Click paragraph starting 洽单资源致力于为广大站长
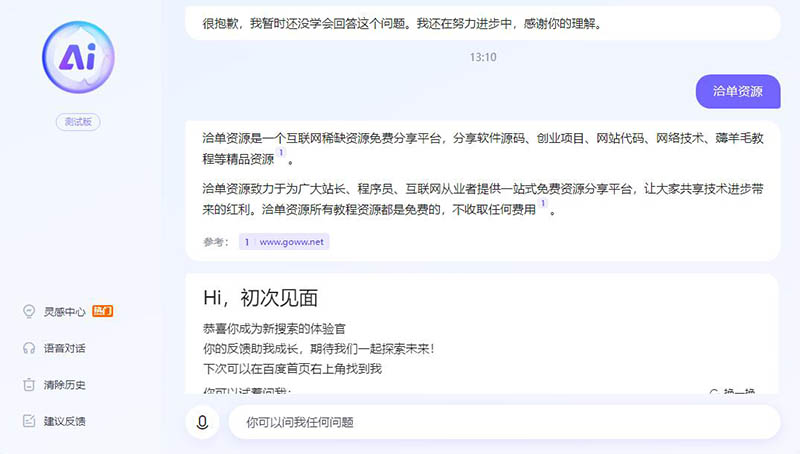The image size is (800, 454). click(483, 199)
